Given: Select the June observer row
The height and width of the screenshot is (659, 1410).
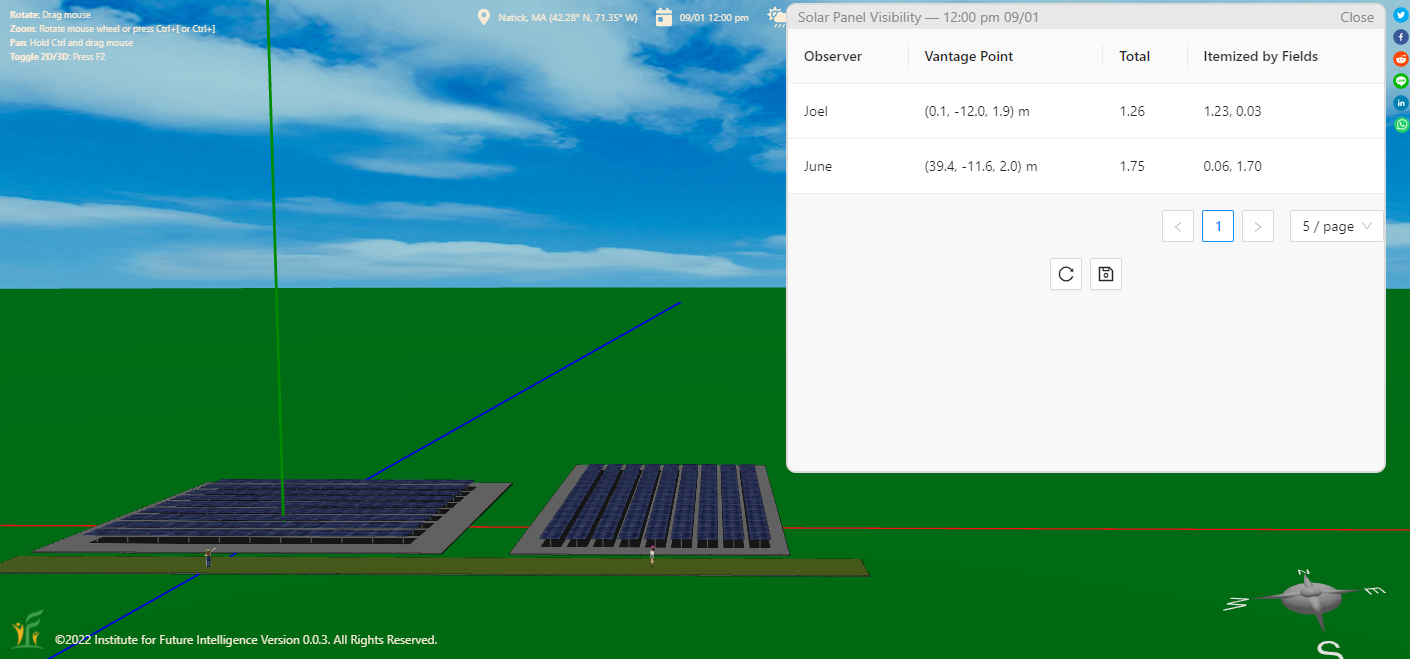Looking at the screenshot, I should (x=818, y=166).
